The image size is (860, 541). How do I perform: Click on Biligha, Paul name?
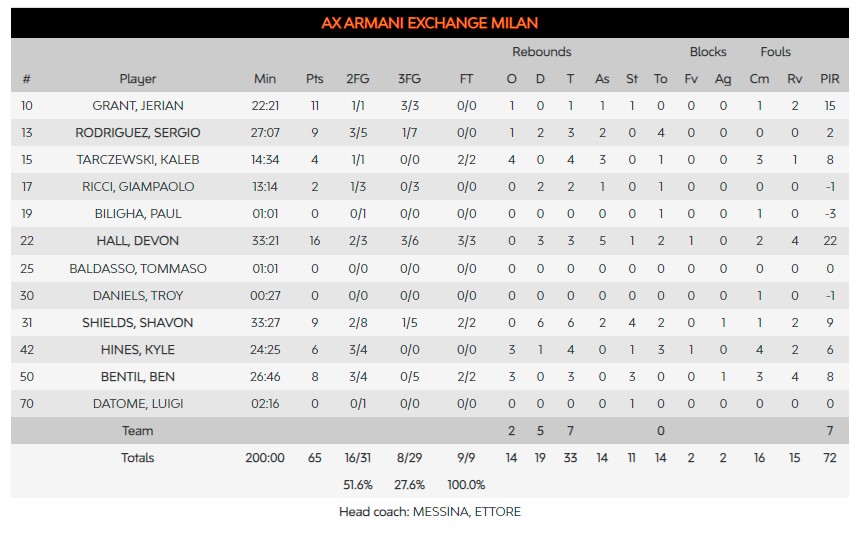coord(138,213)
